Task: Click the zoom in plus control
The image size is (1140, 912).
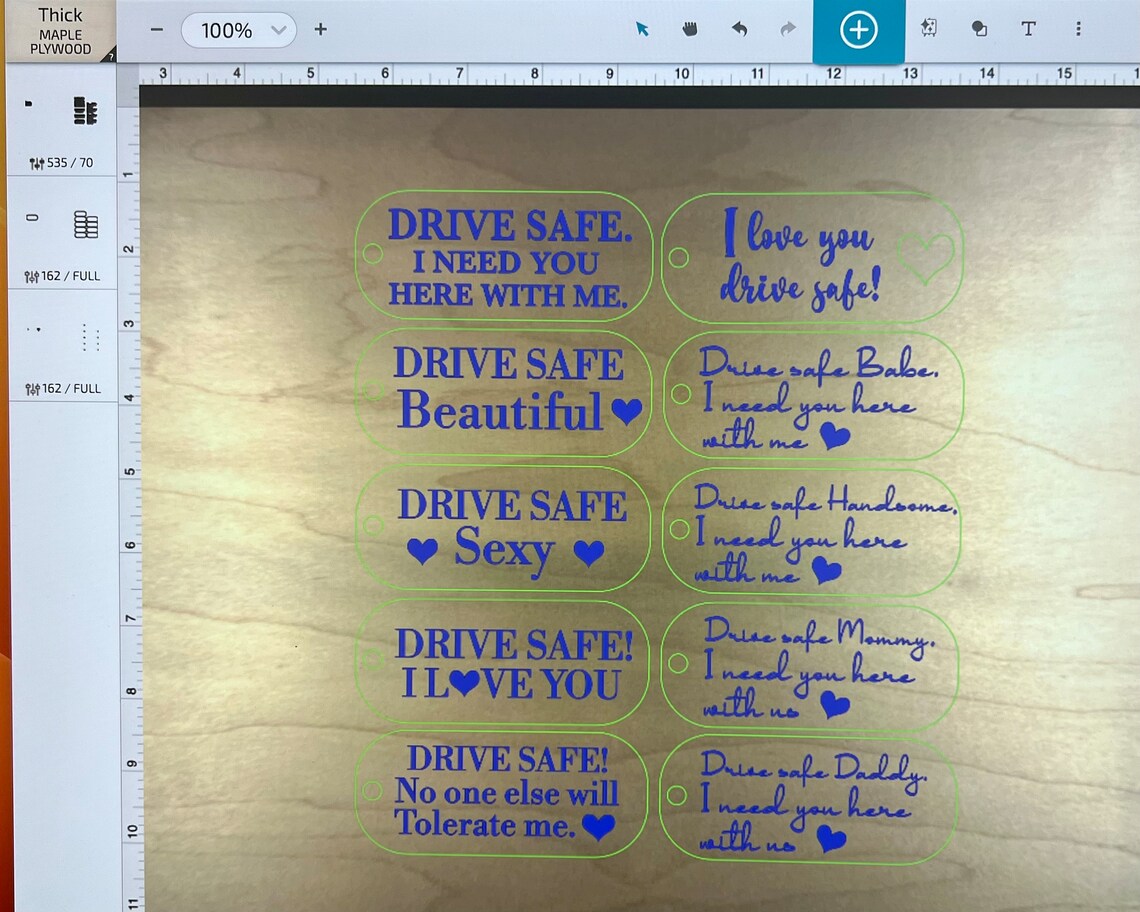Action: (320, 30)
